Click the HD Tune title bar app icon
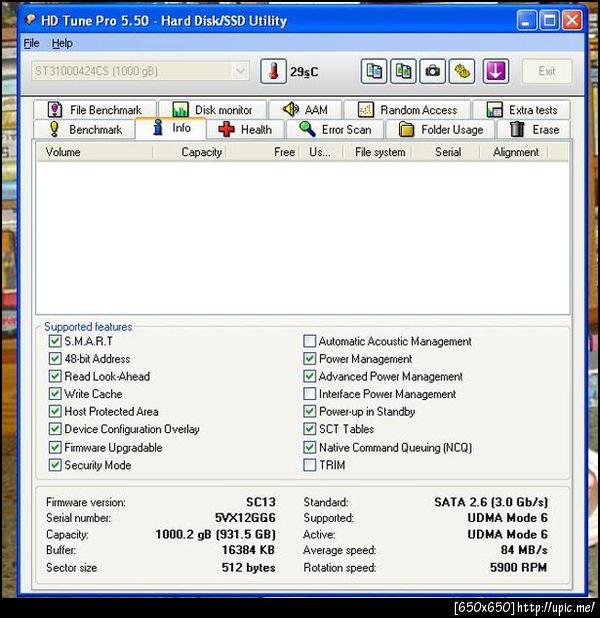Image resolution: width=600 pixels, height=618 pixels. pyautogui.click(x=30, y=19)
